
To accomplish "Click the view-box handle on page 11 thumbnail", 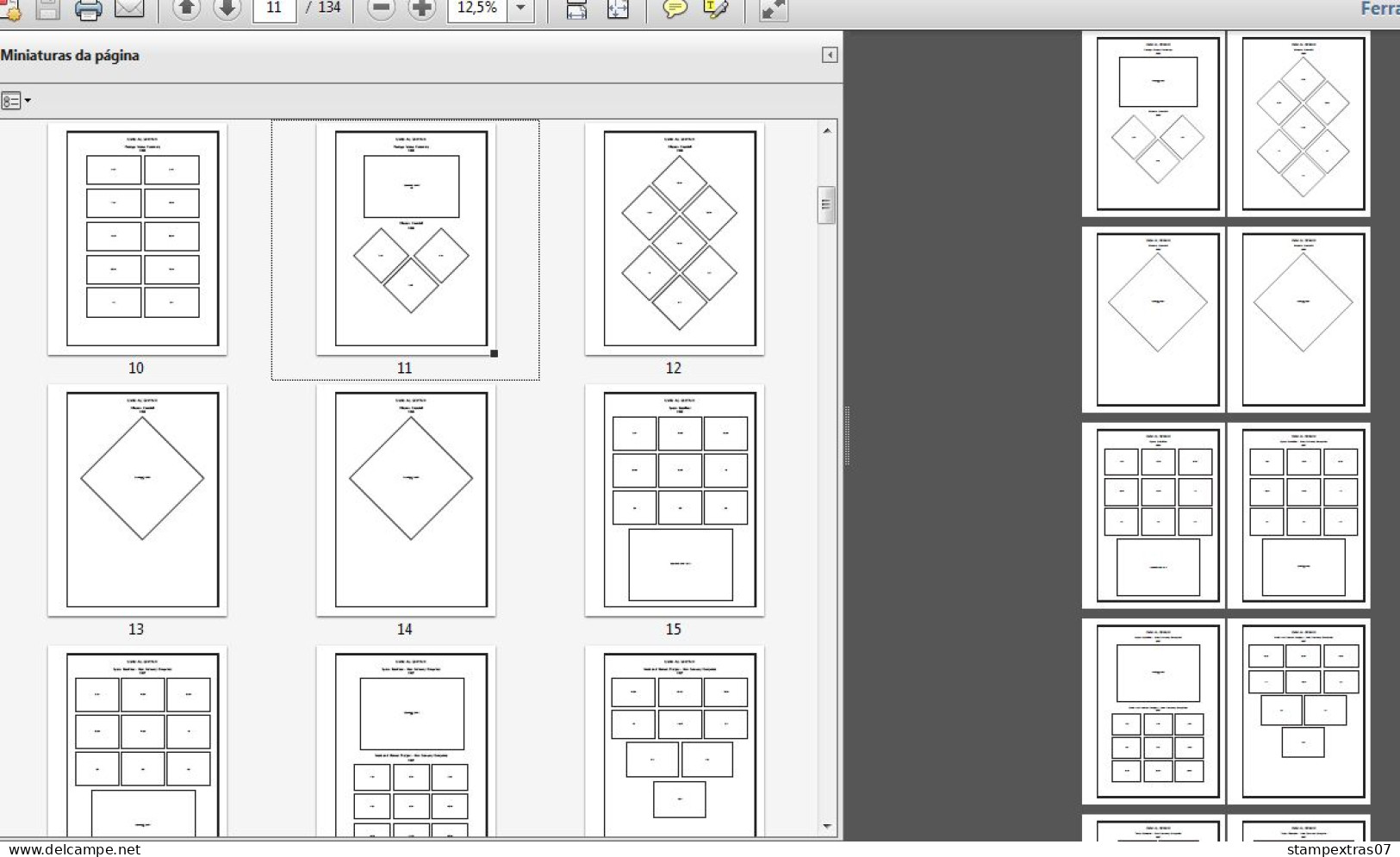I will pos(494,353).
